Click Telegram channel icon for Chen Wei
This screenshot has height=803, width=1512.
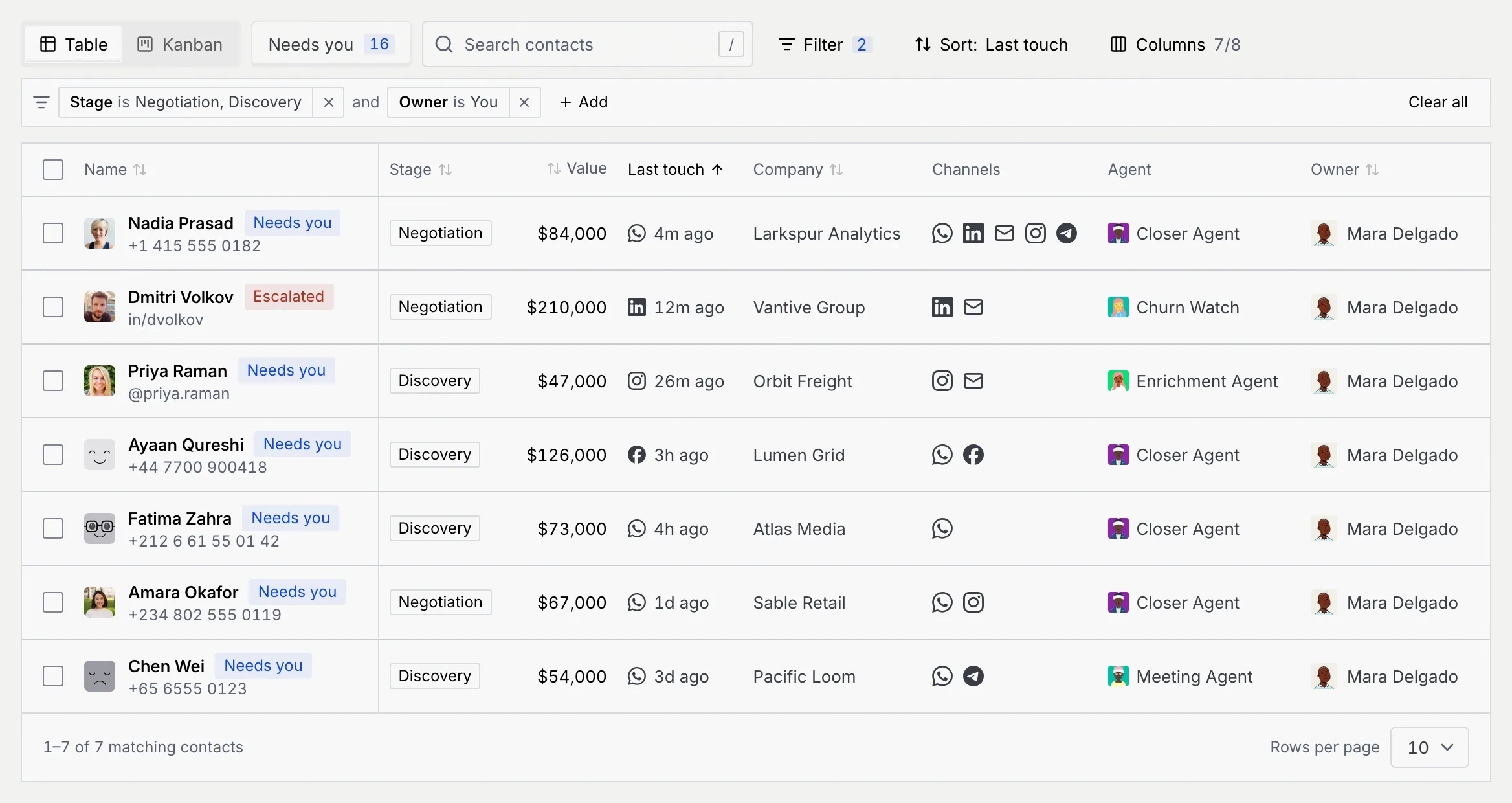(973, 676)
